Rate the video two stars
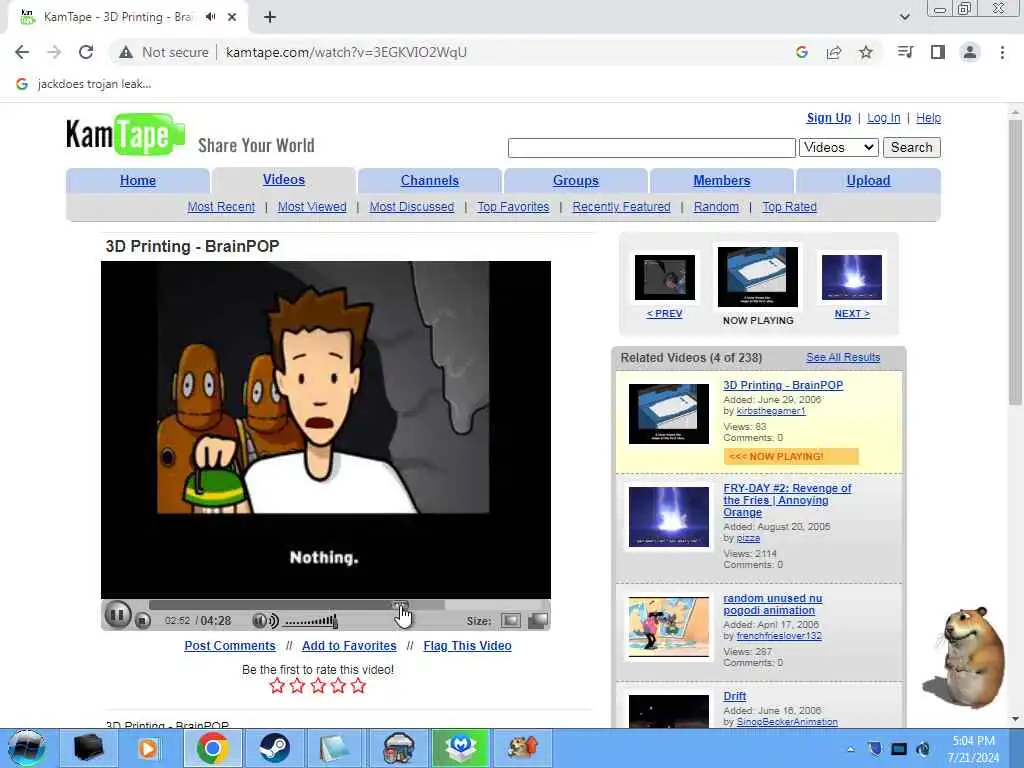Viewport: 1024px width, 768px height. tap(297, 686)
